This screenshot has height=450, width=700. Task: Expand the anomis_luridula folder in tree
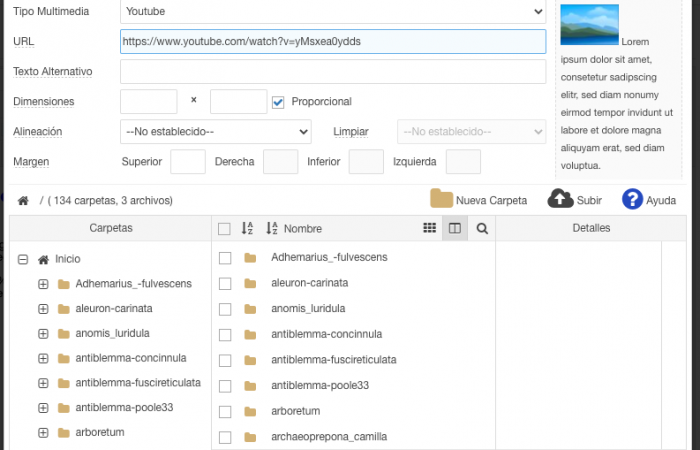43,333
